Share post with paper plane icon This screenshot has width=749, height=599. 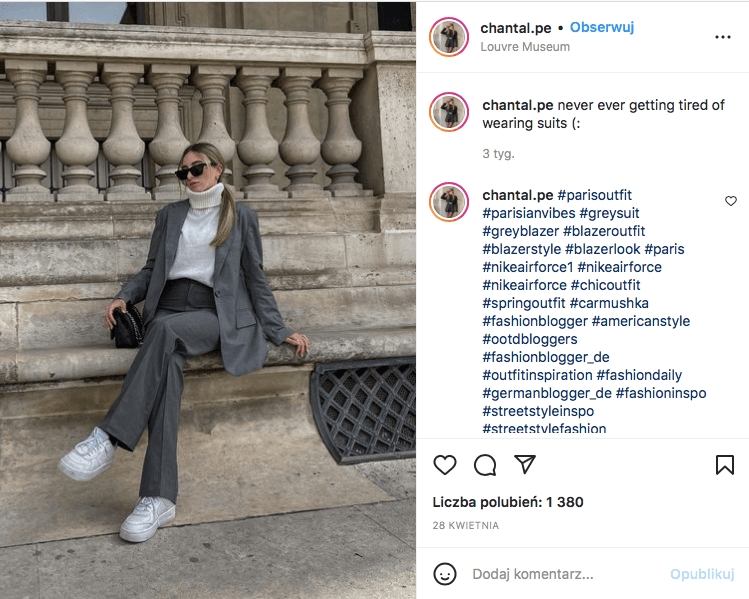524,464
